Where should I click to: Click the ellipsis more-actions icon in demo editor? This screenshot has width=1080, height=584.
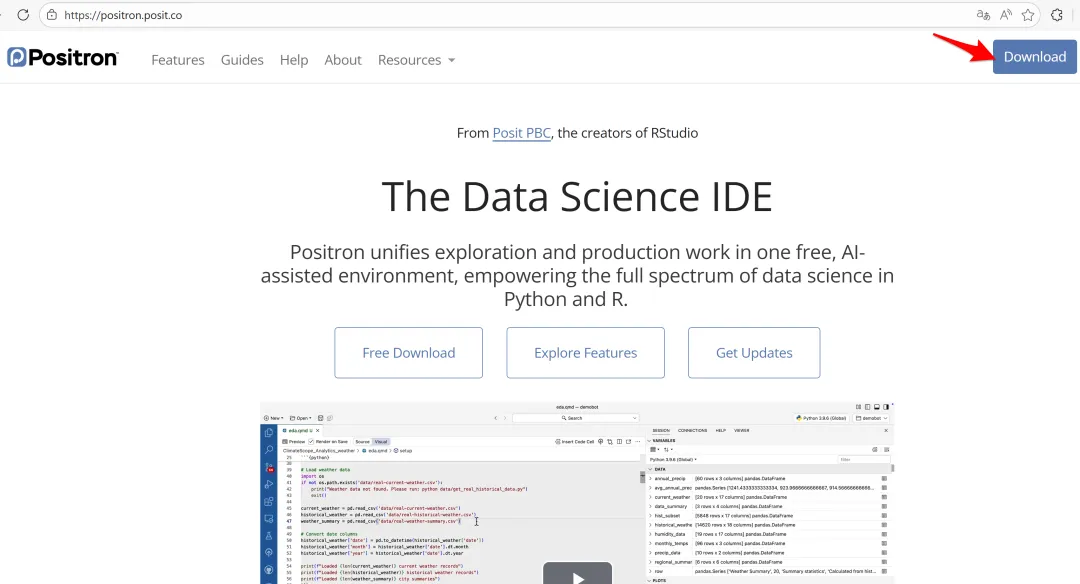coord(638,441)
